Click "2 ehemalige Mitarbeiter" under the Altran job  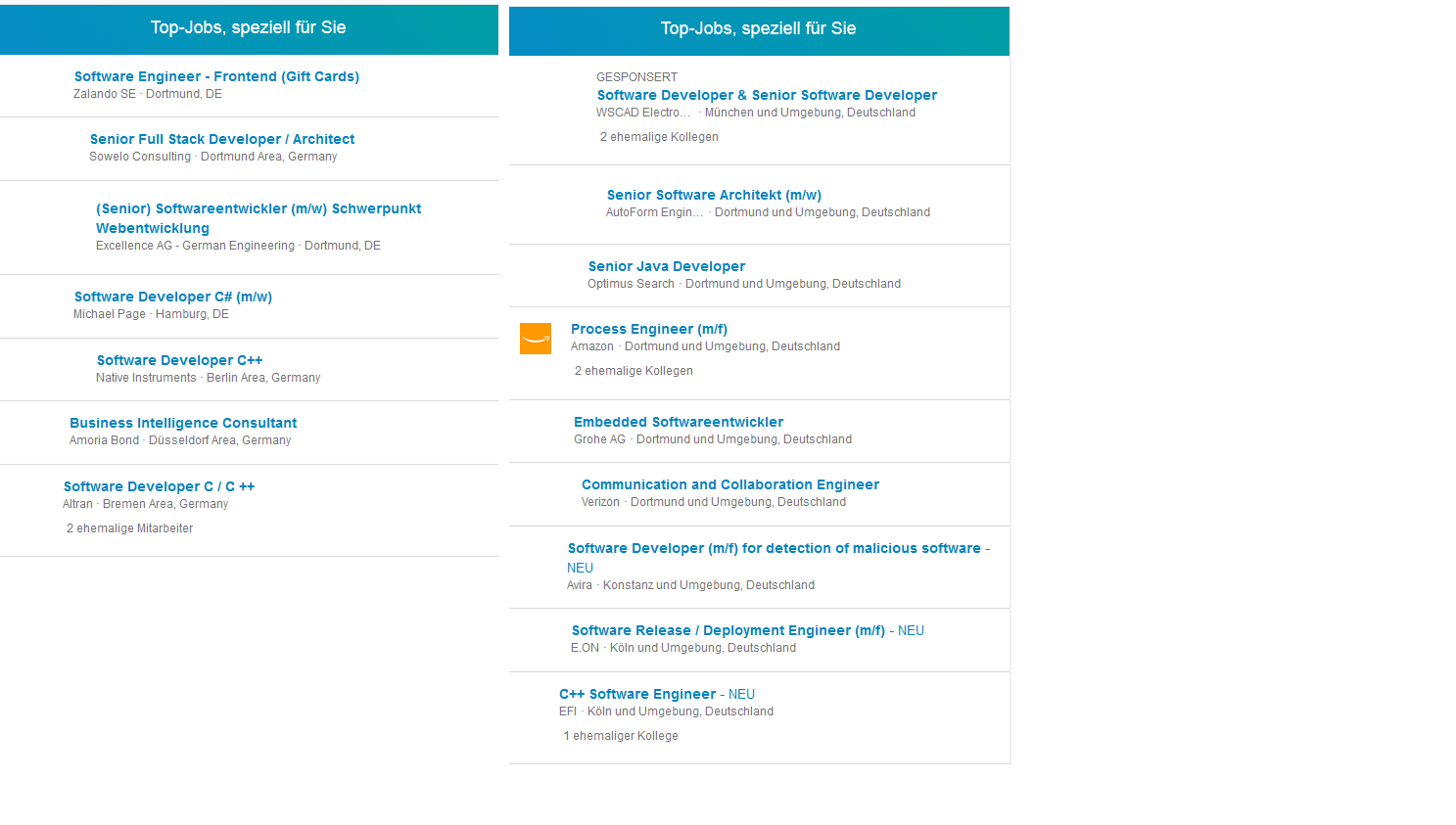(x=130, y=528)
